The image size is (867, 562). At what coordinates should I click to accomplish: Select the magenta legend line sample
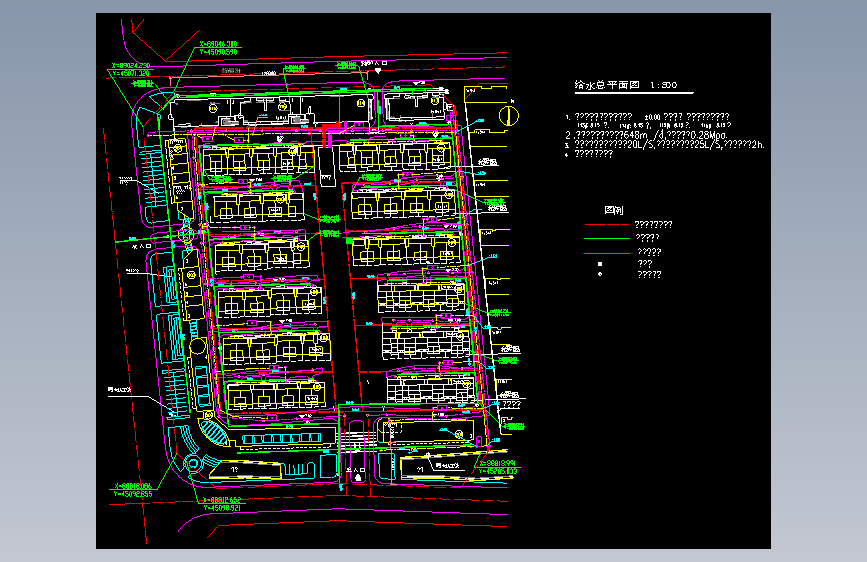(607, 253)
